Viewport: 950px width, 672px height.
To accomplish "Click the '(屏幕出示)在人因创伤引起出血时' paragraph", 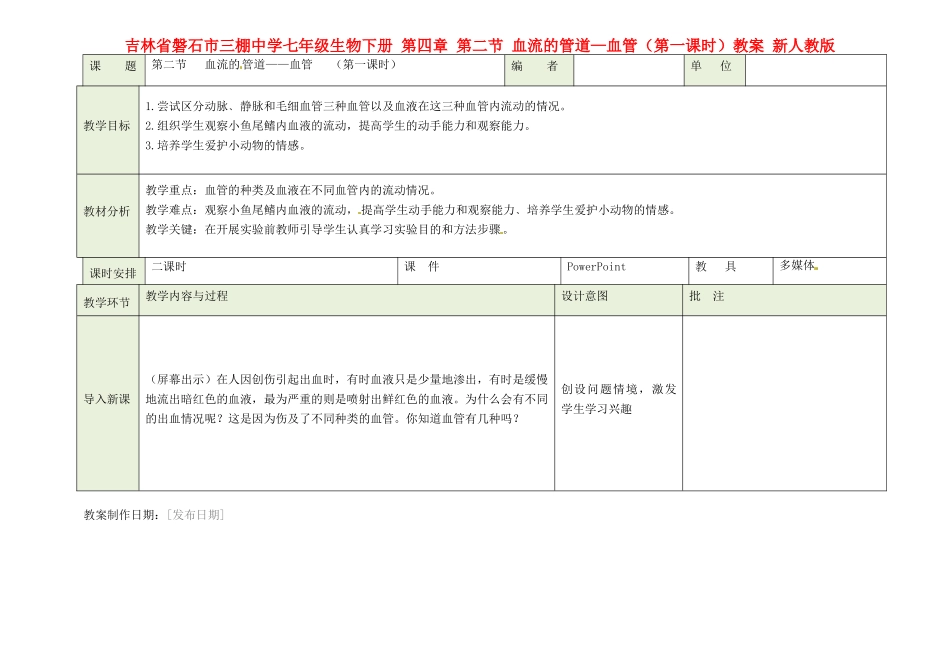I will [347, 399].
